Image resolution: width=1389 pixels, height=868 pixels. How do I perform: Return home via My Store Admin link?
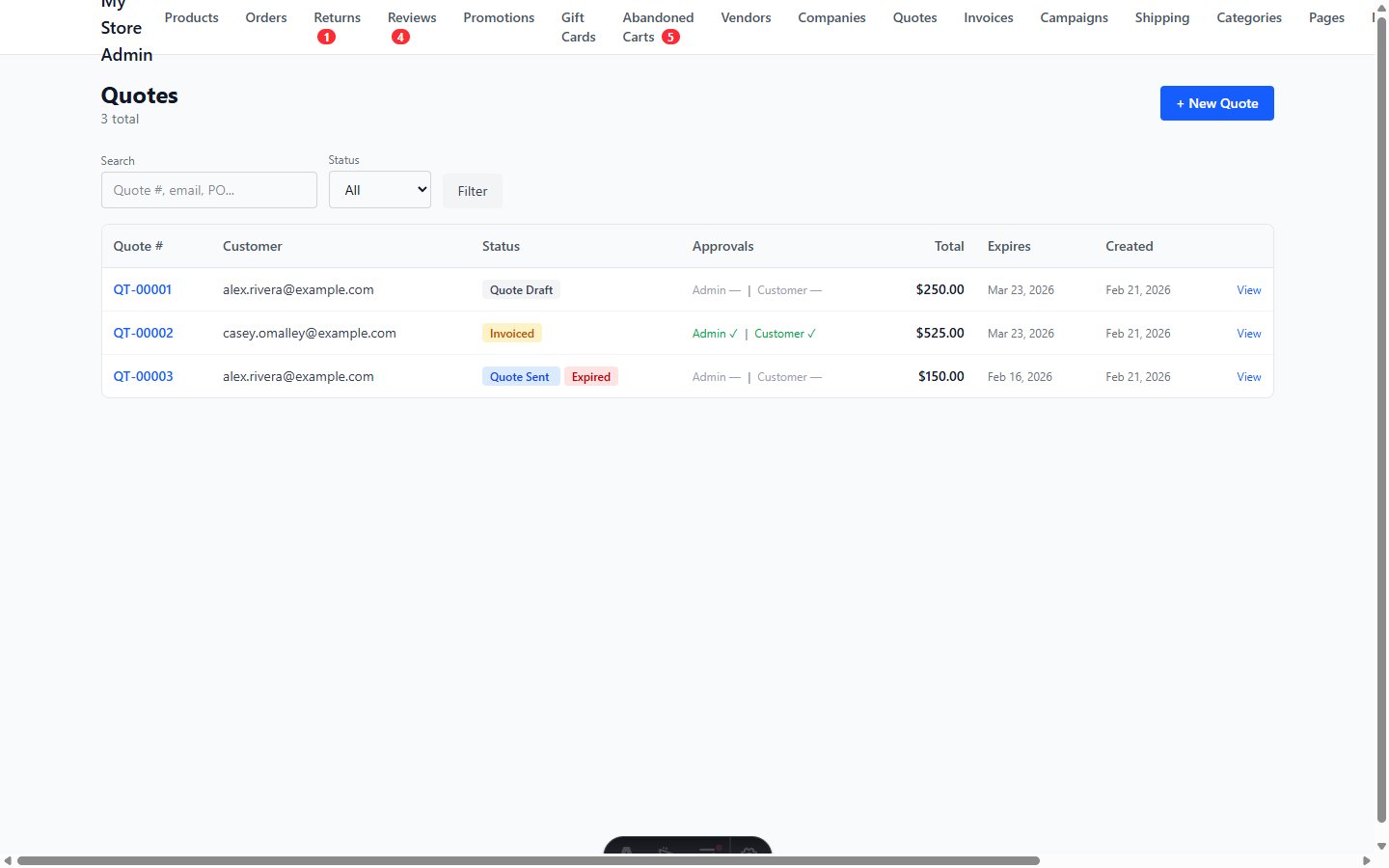click(122, 27)
